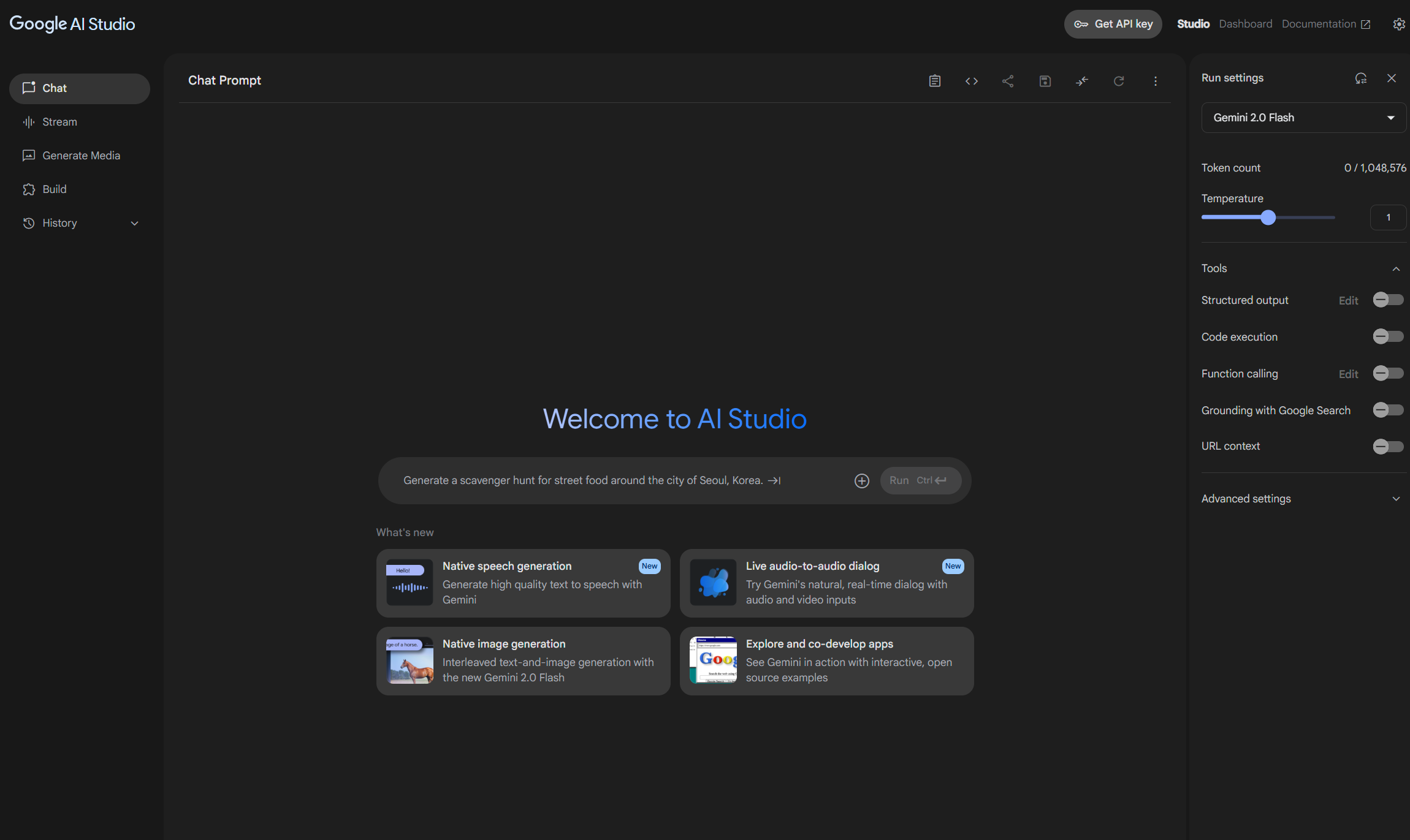1410x840 pixels.
Task: Open the Native image generation card
Action: [x=523, y=660]
